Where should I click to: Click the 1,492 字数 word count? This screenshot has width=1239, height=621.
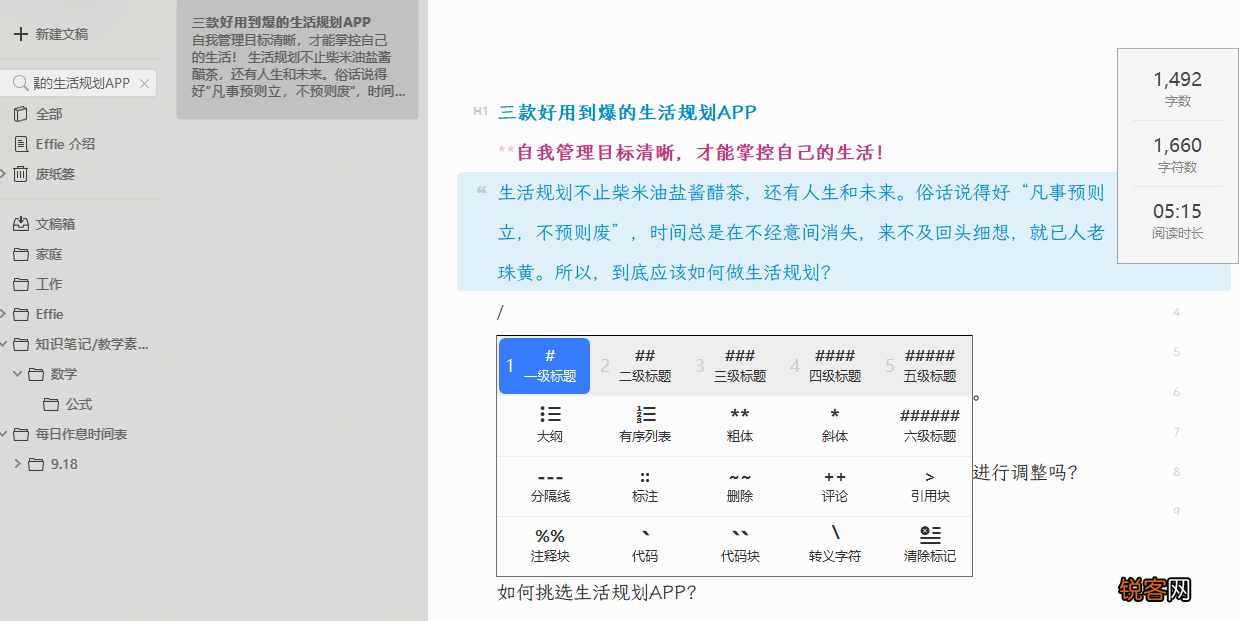pos(1177,88)
